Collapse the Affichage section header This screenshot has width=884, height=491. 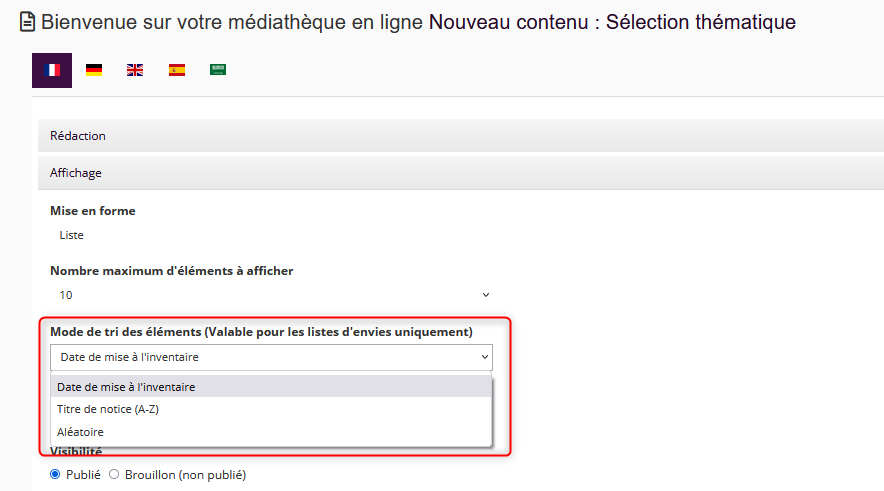(76, 173)
